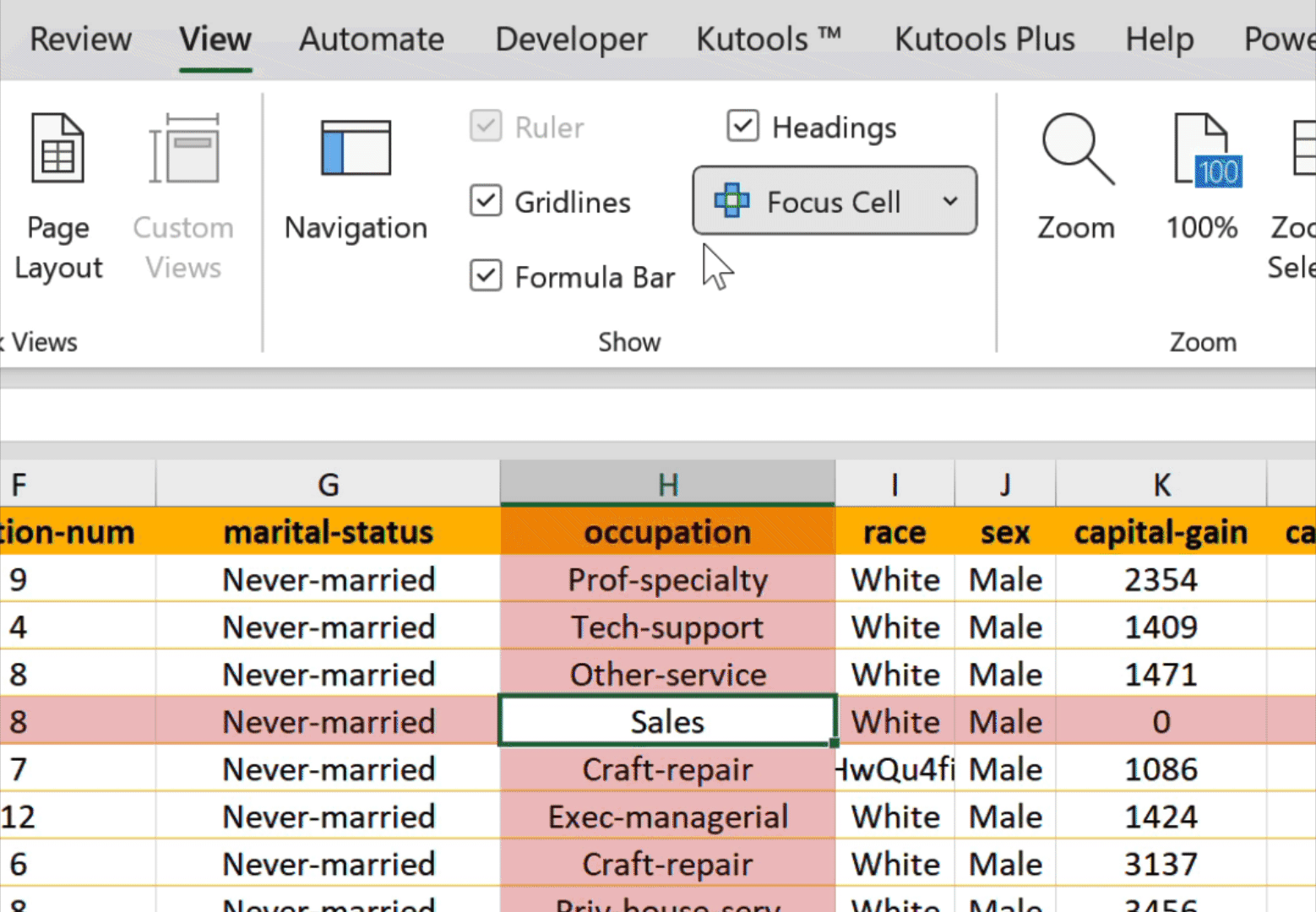
Task: Click the marital-status header cell
Action: 329,532
